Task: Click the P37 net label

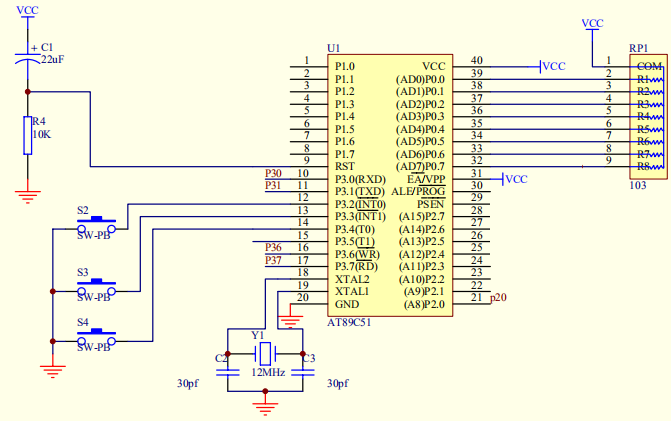Action: click(273, 260)
